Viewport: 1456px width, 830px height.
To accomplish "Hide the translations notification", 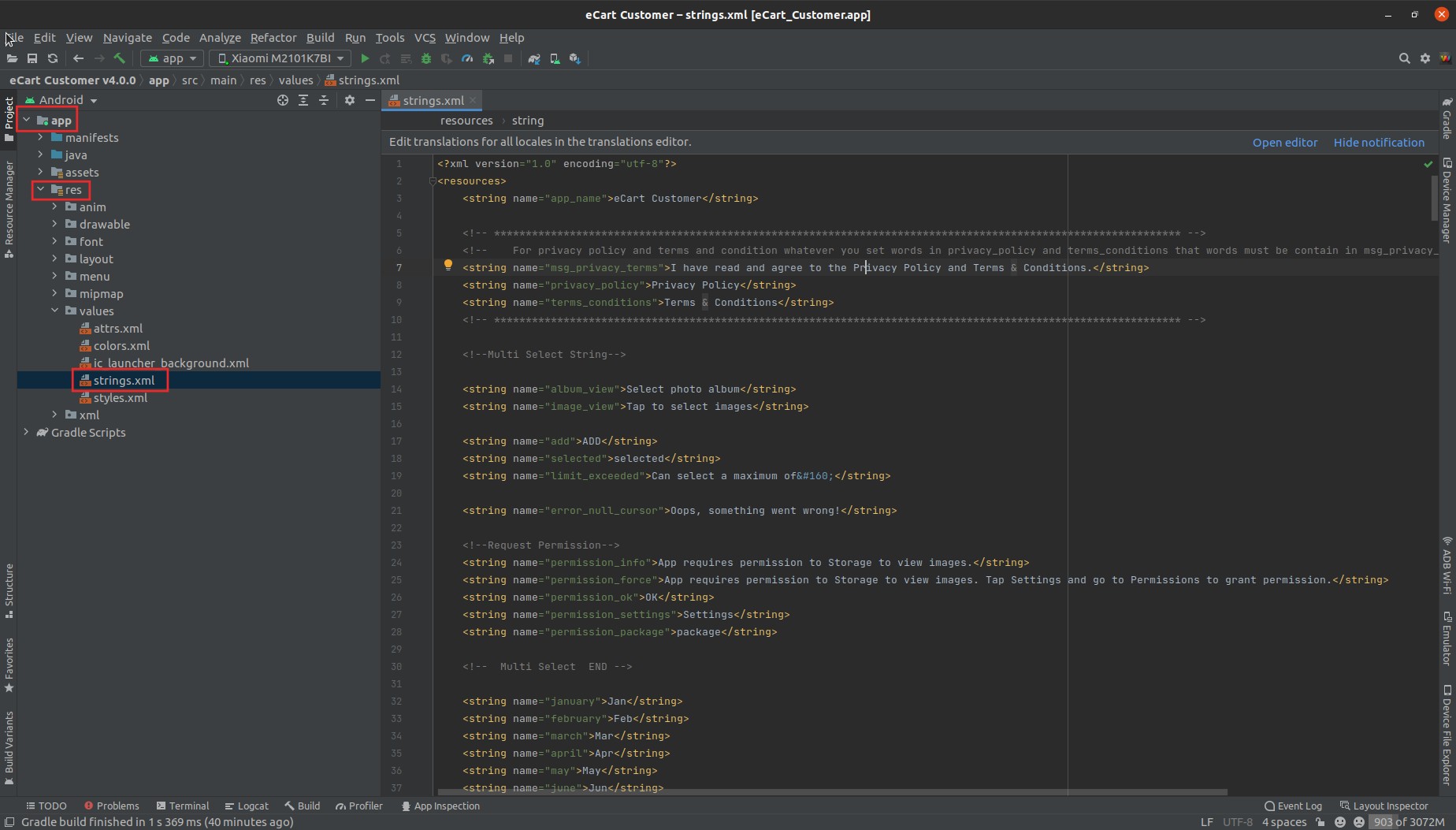I will click(1378, 142).
